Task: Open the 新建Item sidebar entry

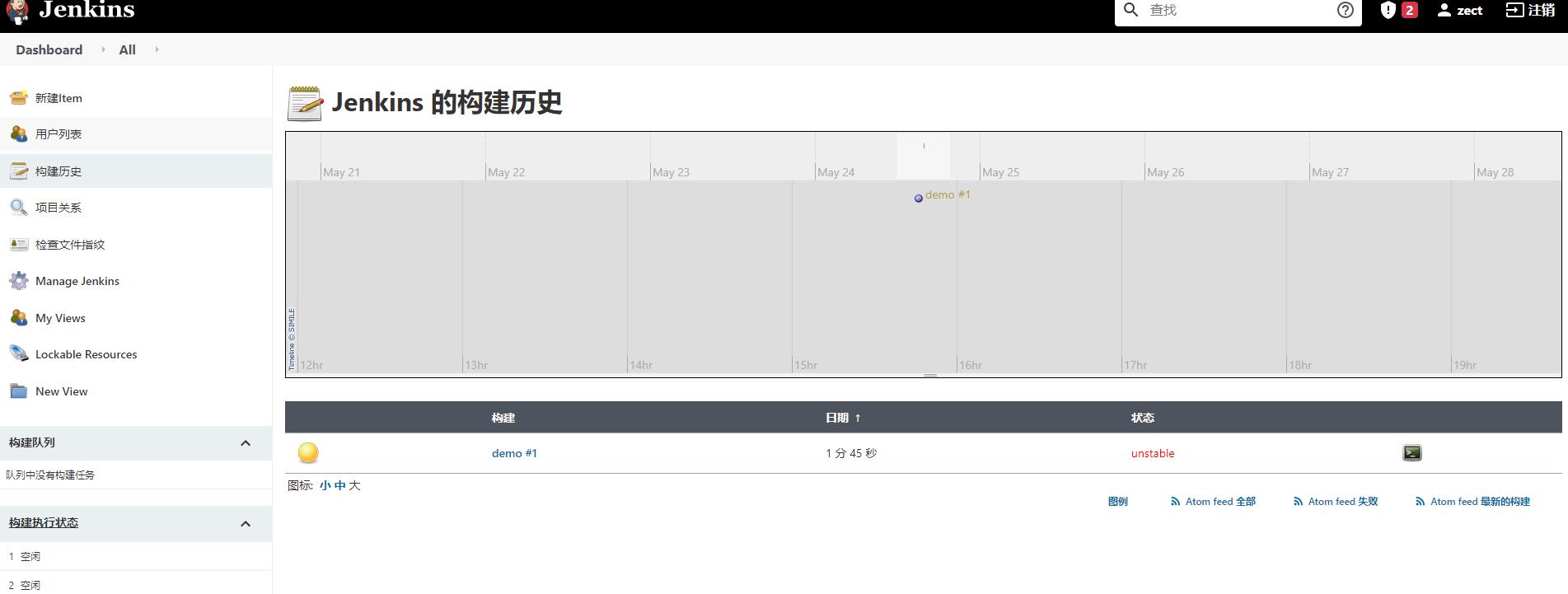Action: (x=59, y=98)
